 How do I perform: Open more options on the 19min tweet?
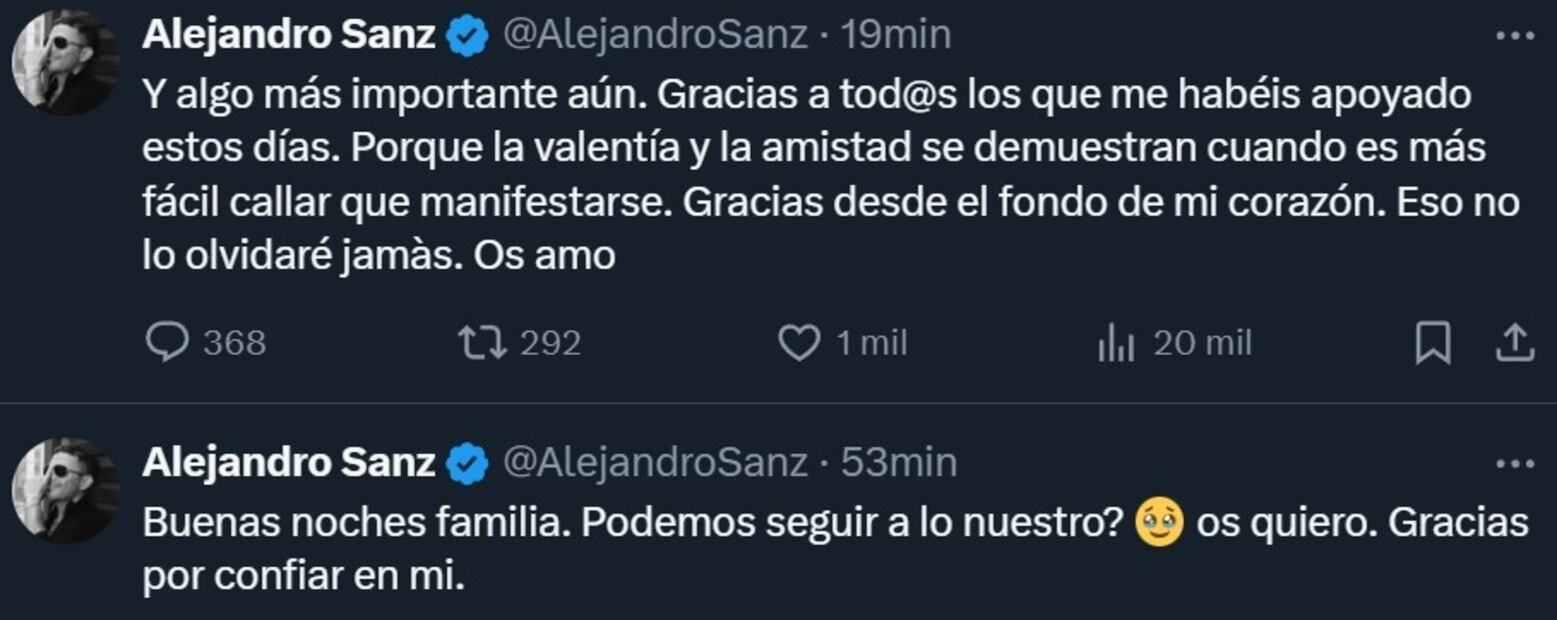click(x=1514, y=36)
